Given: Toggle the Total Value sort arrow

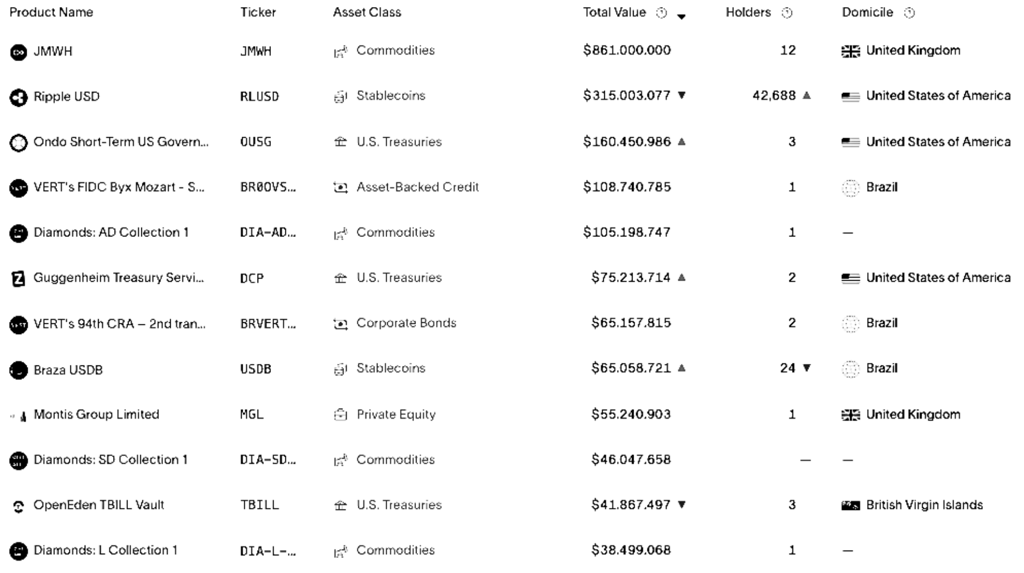Looking at the screenshot, I should point(681,16).
